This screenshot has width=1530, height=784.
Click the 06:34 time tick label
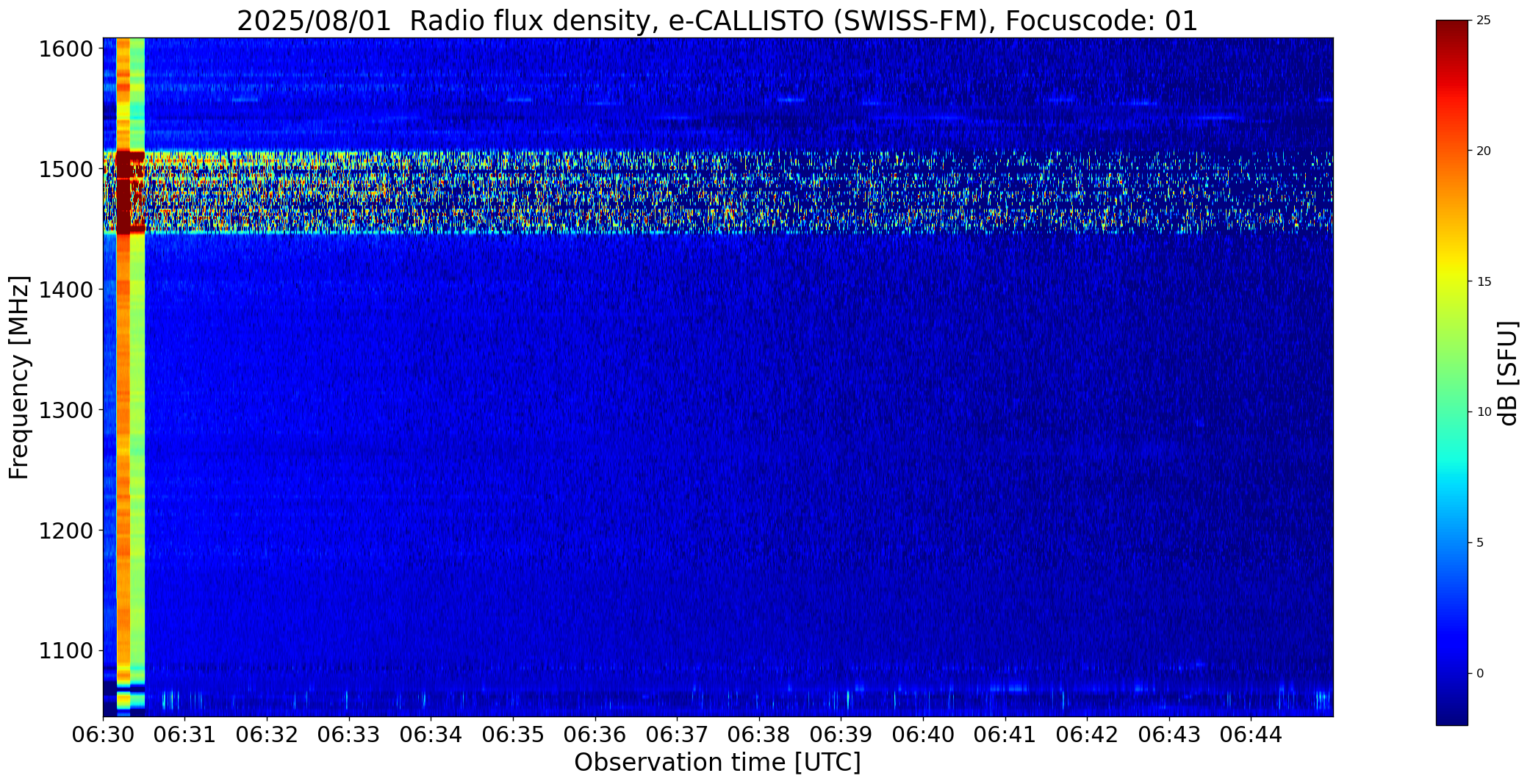pyautogui.click(x=431, y=735)
